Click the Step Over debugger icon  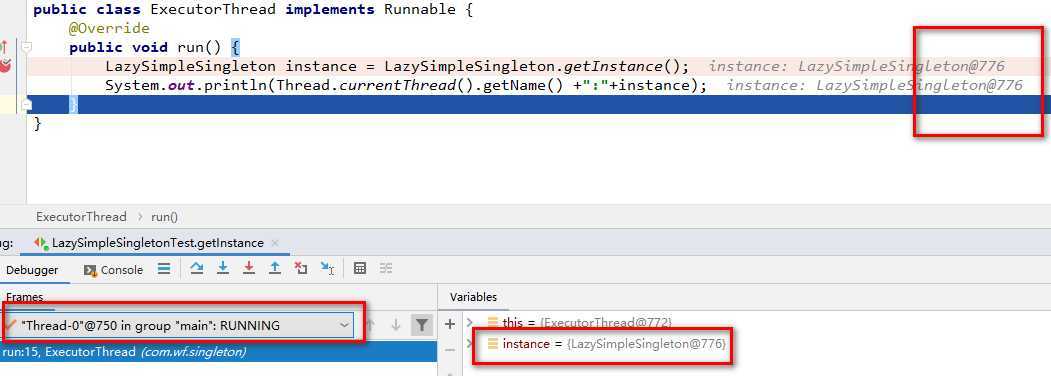[x=196, y=269]
